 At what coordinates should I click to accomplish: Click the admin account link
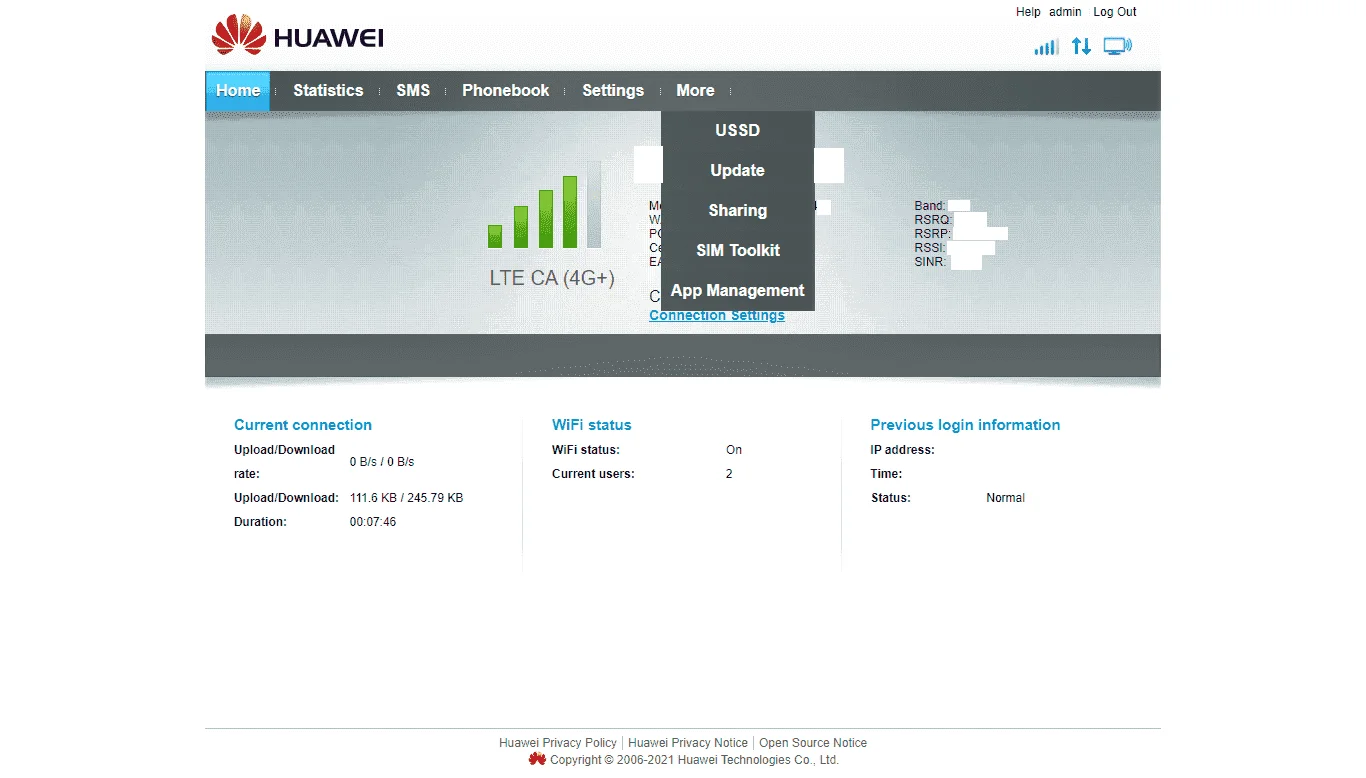tap(1065, 12)
